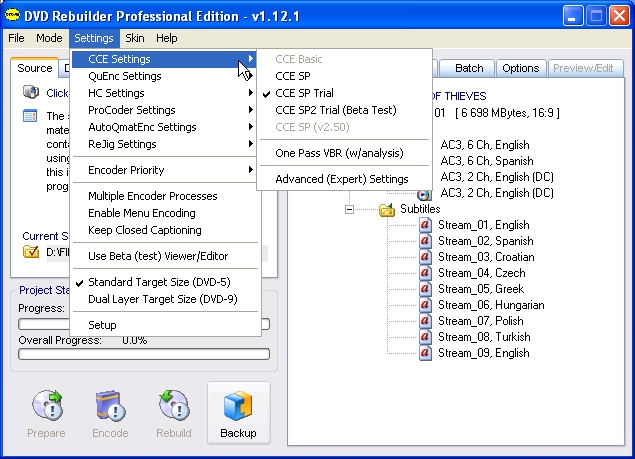
Task: Select AC3, 6 Ch, English audio
Action: 485,145
